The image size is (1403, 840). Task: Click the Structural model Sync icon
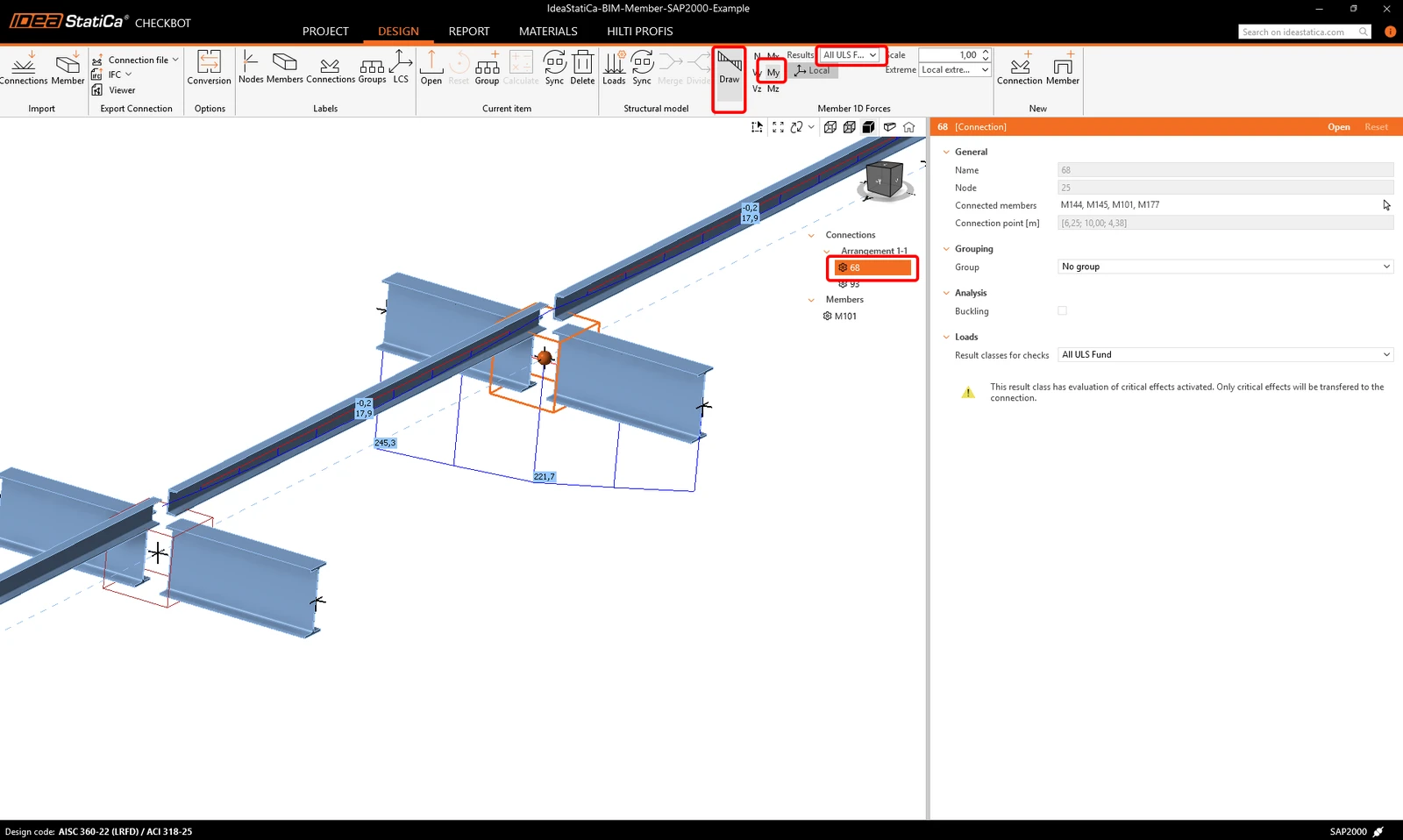[642, 68]
